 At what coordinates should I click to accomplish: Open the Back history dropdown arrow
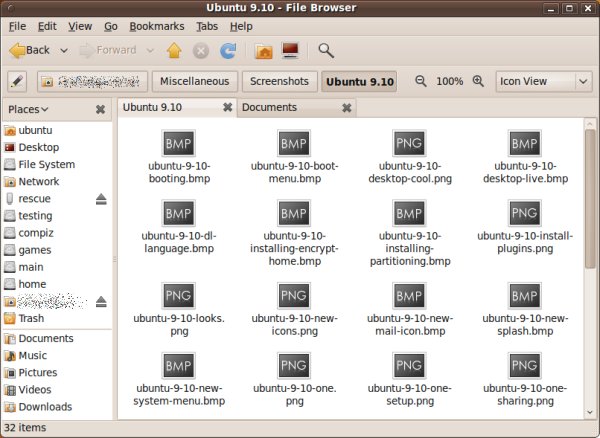[x=64, y=50]
